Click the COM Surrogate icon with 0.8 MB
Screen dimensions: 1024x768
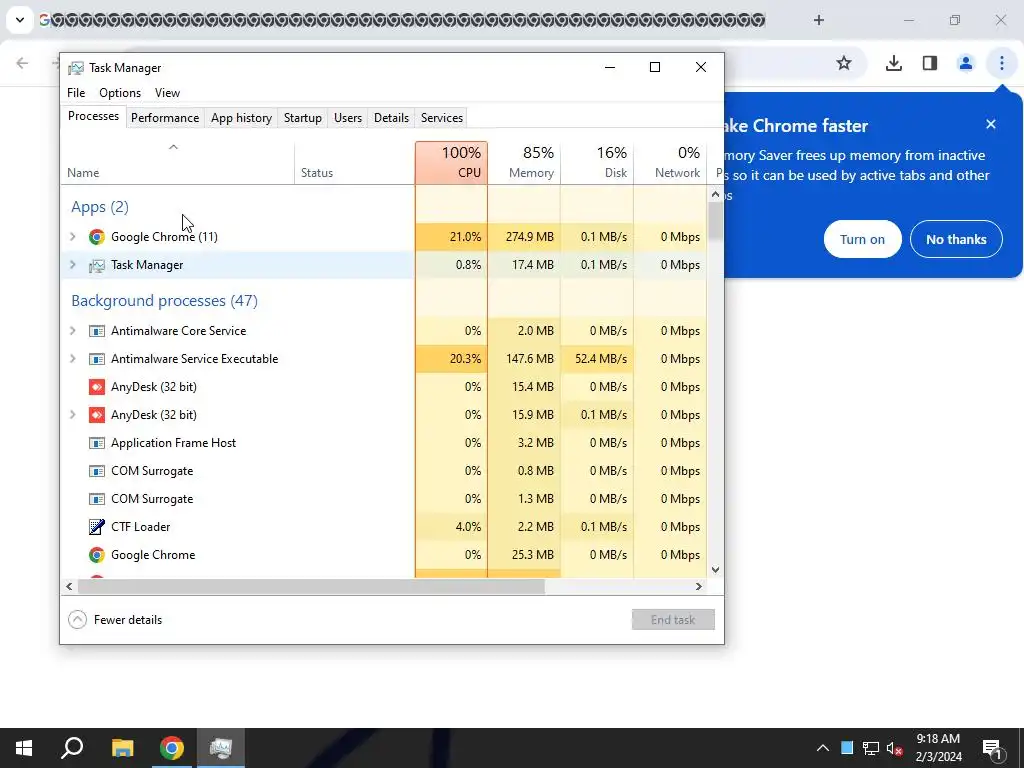tap(97, 471)
